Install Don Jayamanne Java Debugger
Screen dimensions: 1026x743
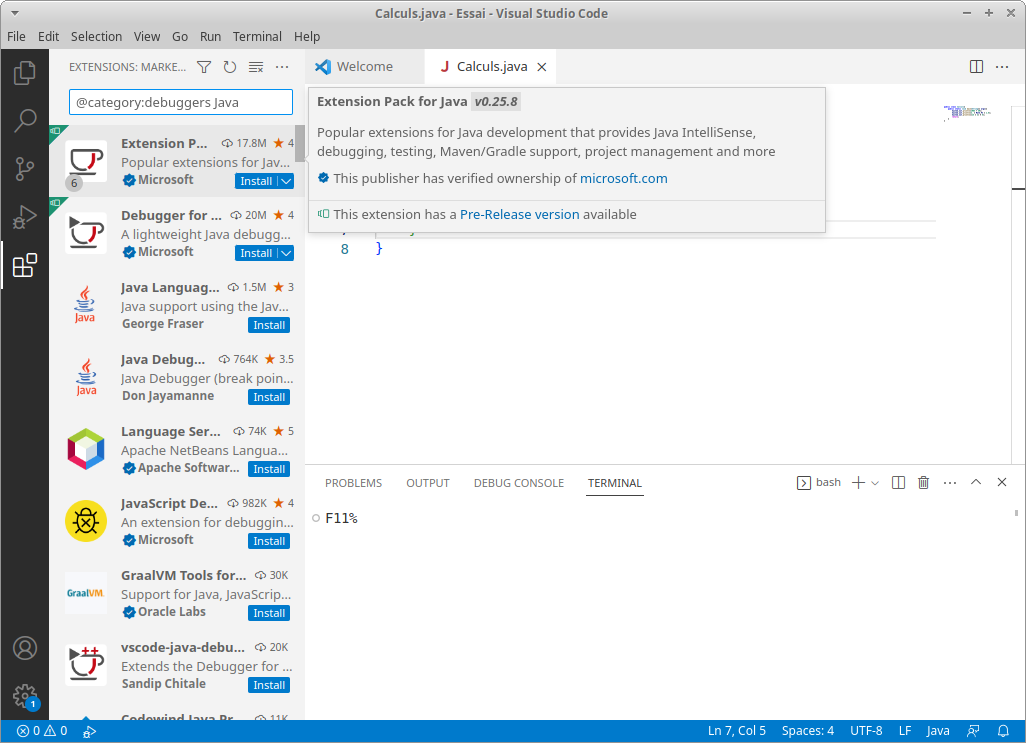click(269, 397)
